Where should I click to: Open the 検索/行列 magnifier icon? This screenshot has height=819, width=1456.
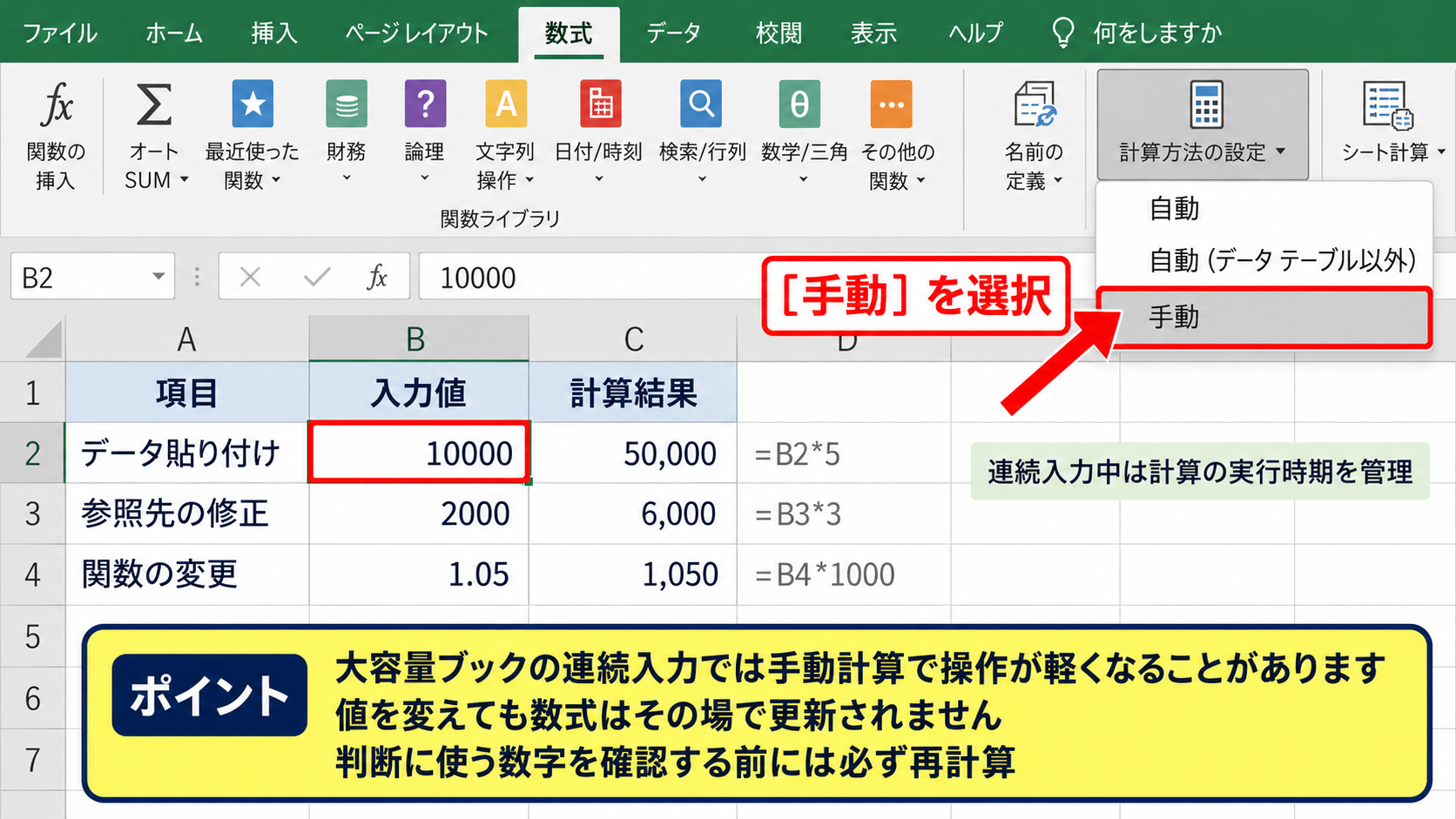point(701,104)
